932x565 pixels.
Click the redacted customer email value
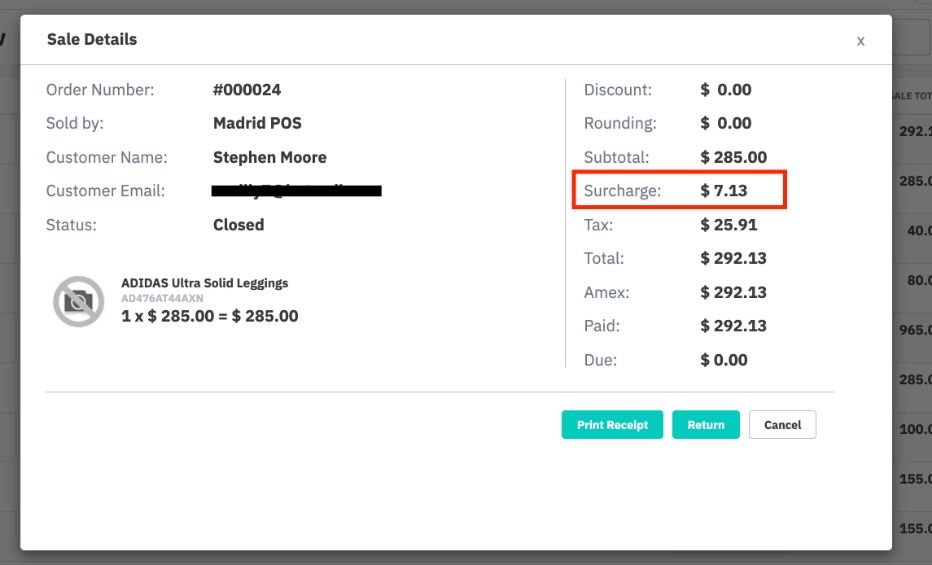pyautogui.click(x=297, y=190)
